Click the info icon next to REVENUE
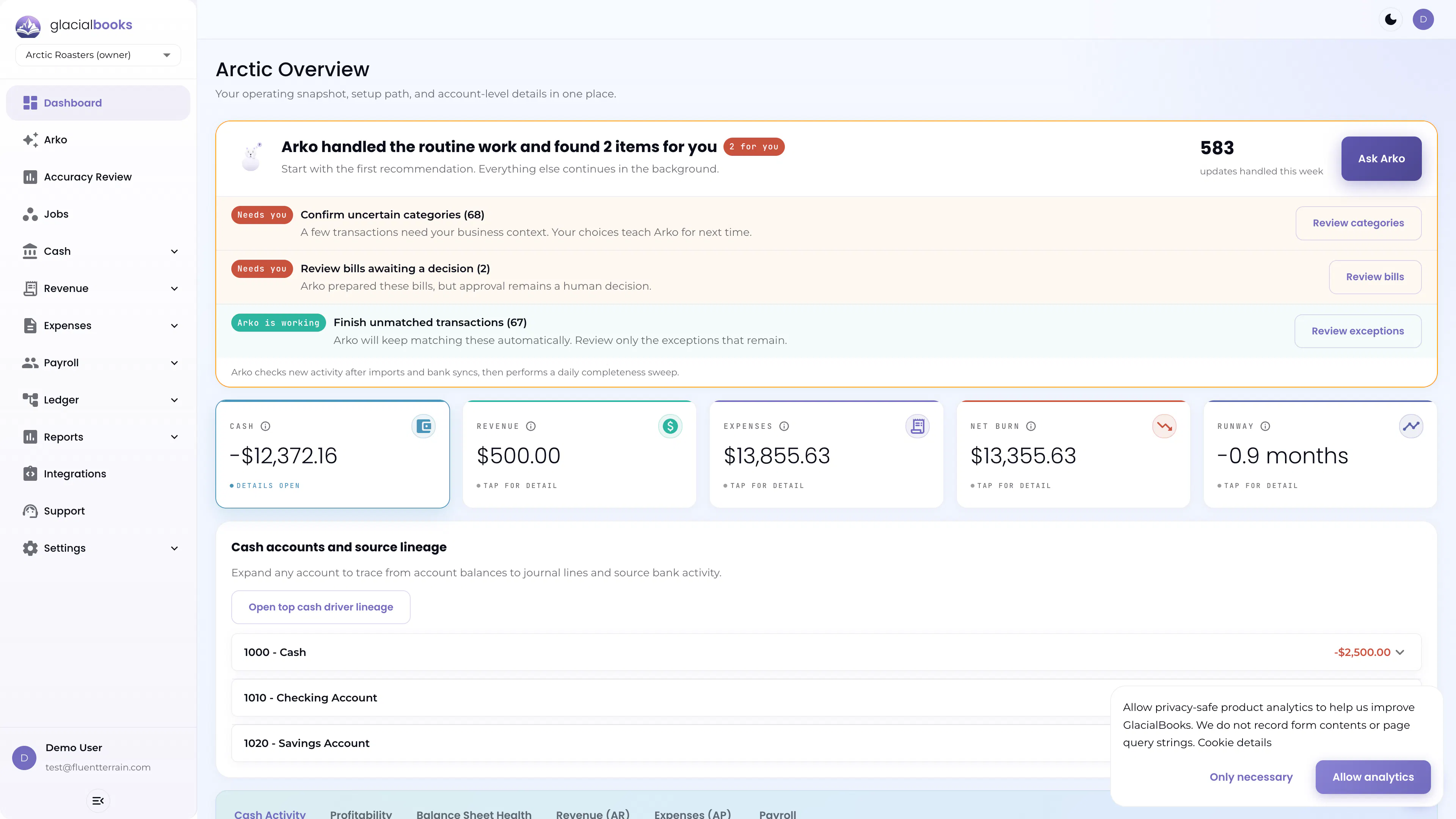The height and width of the screenshot is (819, 1456). tap(531, 426)
